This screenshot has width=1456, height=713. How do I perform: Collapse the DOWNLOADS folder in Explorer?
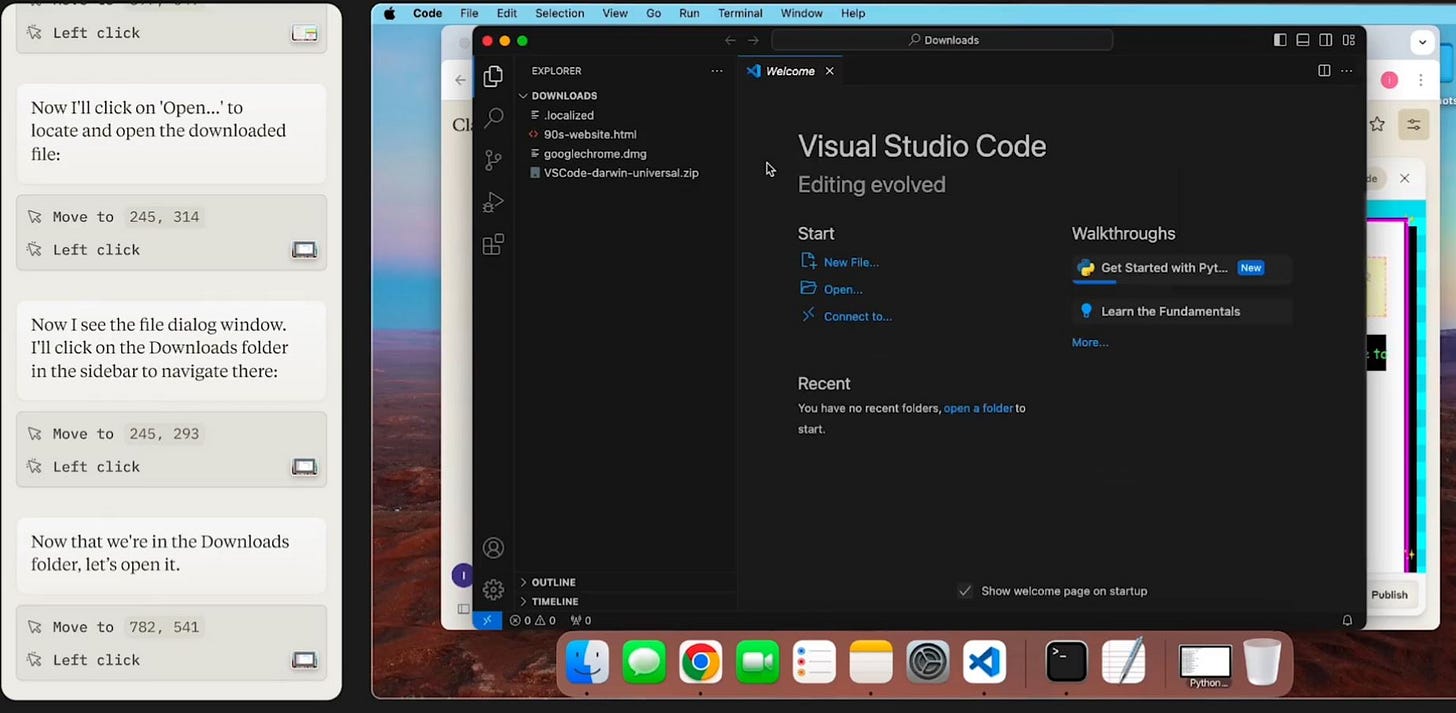[523, 95]
